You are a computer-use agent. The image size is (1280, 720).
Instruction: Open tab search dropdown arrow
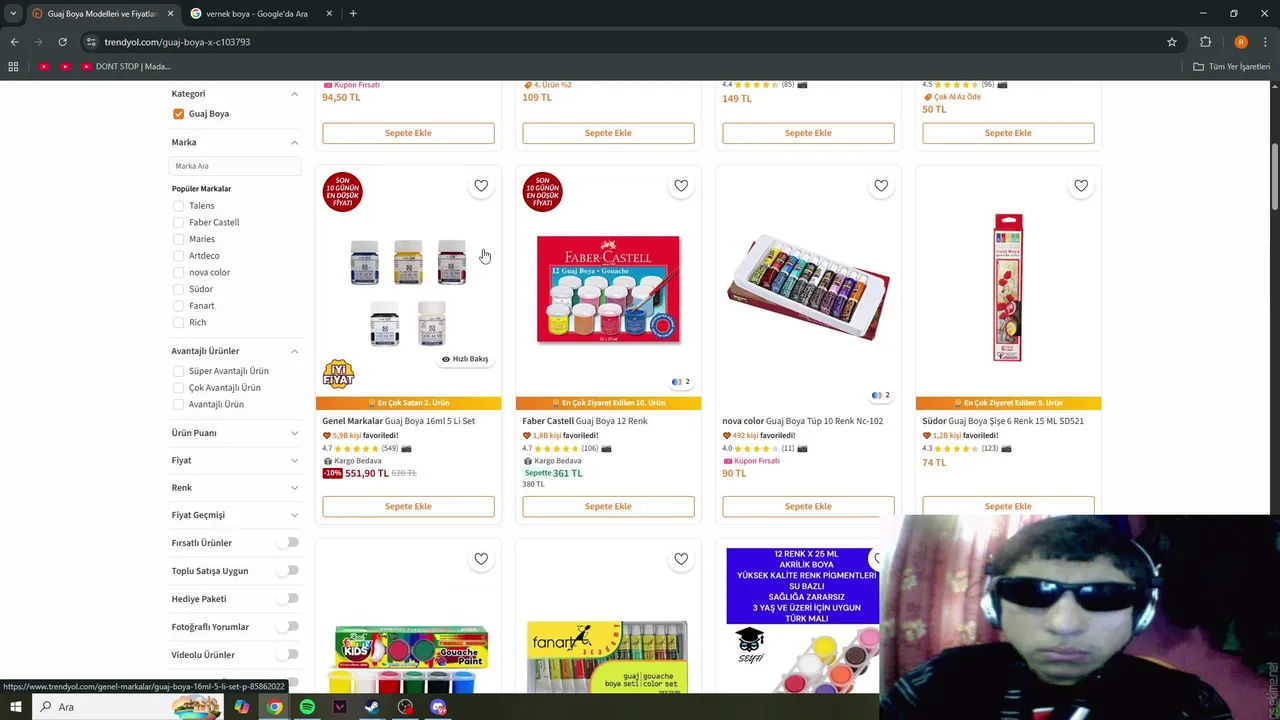13,13
